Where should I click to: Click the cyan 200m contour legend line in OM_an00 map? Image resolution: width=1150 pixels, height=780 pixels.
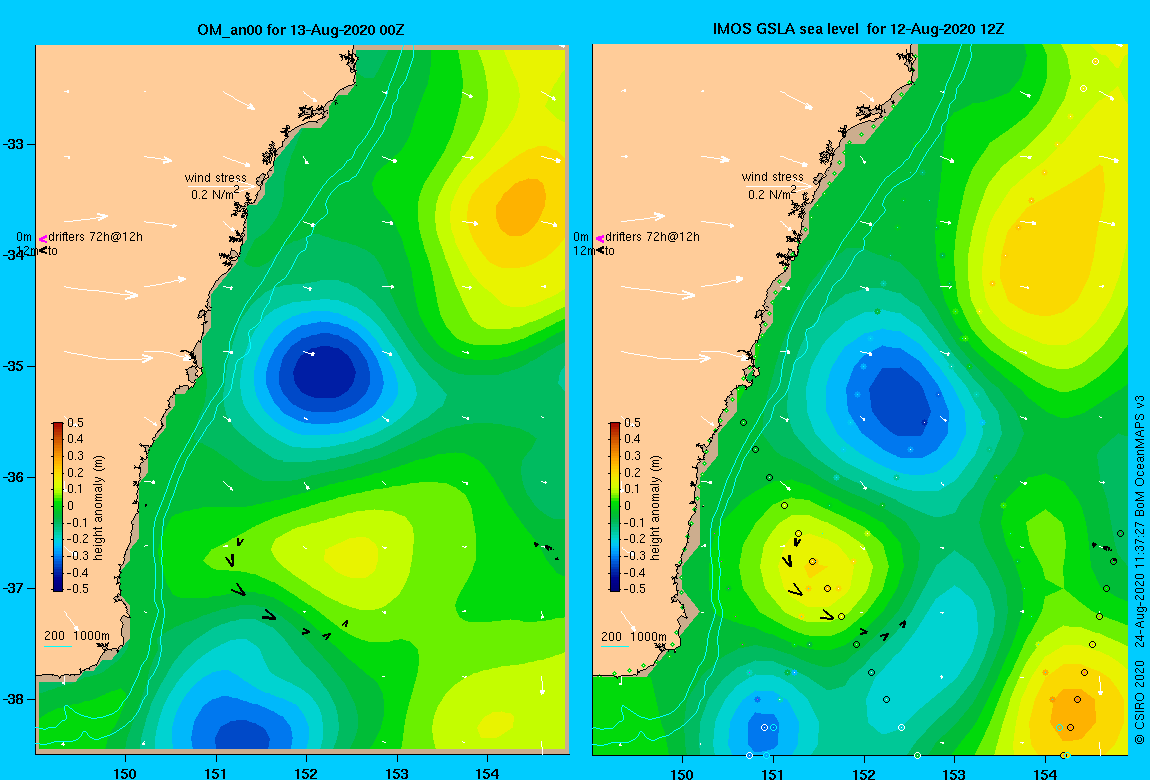coord(58,647)
